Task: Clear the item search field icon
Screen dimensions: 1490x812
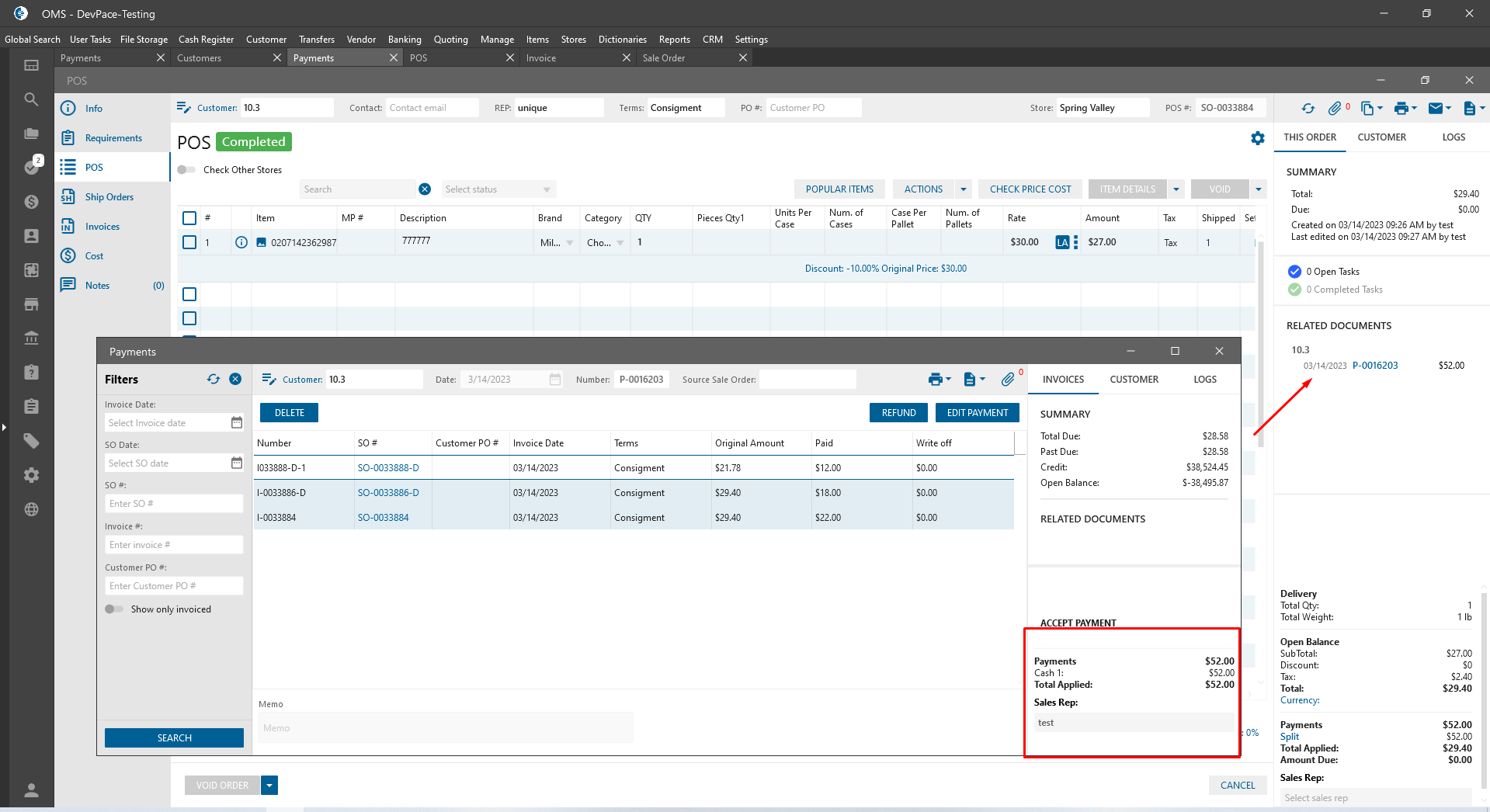Action: tap(425, 189)
